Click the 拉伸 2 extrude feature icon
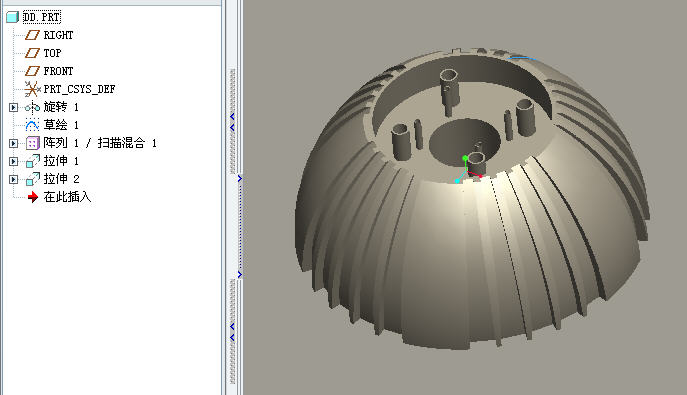Screen dimensions: 687x395 click(32, 179)
